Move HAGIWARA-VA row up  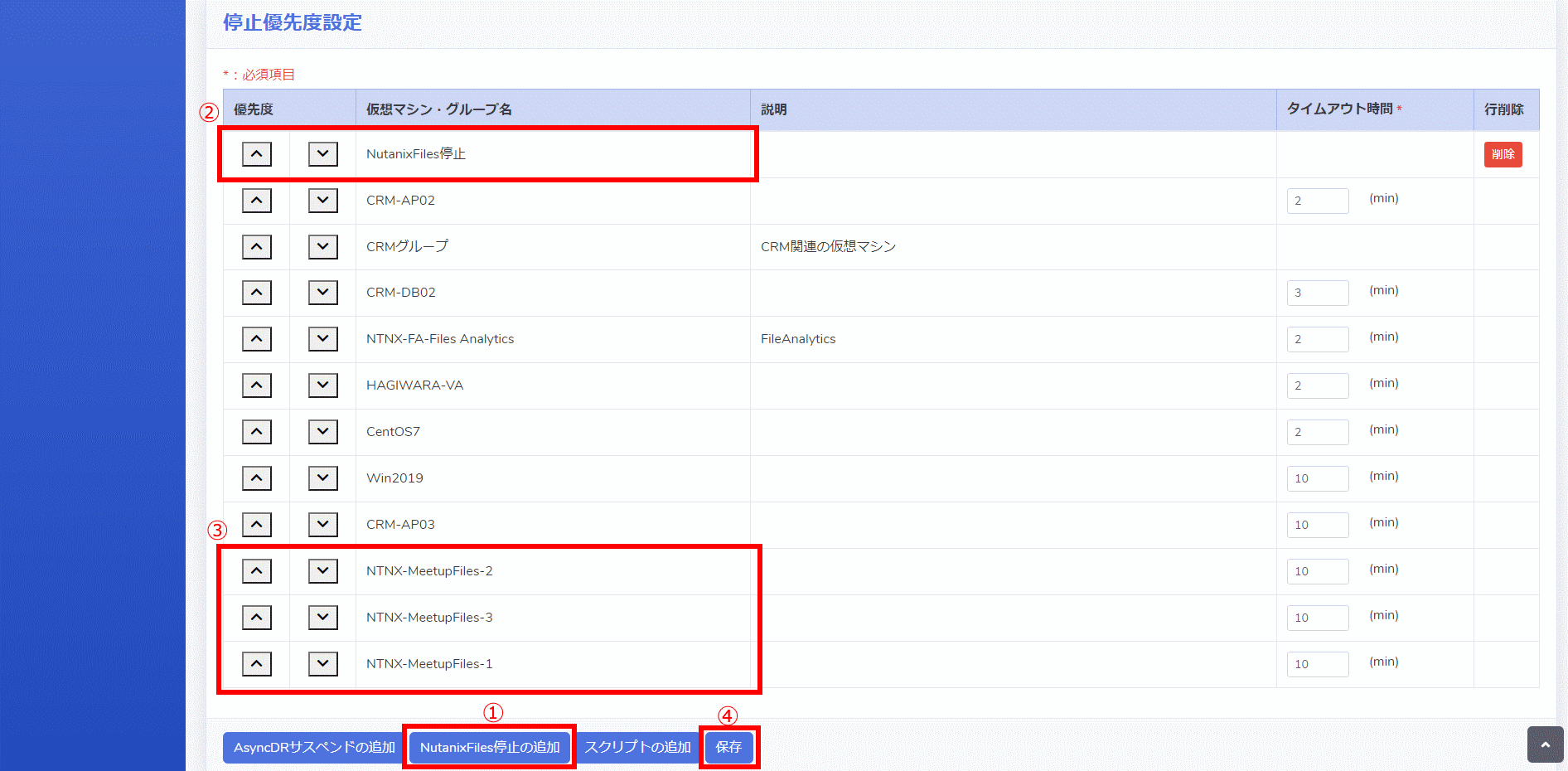257,385
